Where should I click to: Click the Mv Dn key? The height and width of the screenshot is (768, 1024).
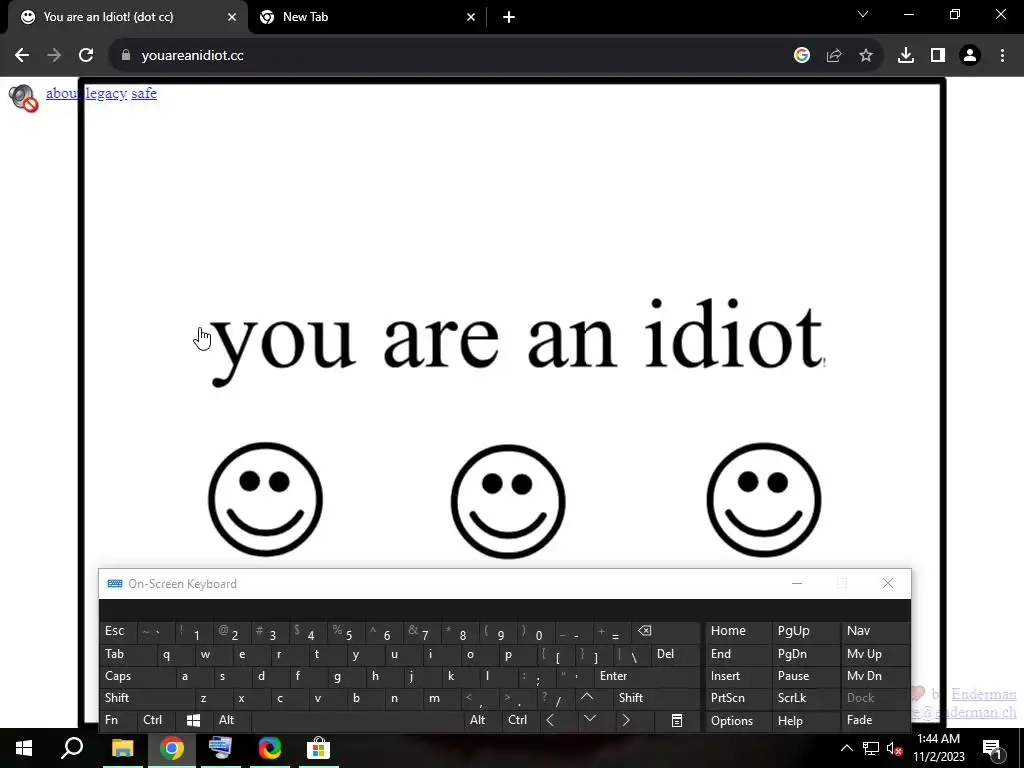(x=874, y=676)
